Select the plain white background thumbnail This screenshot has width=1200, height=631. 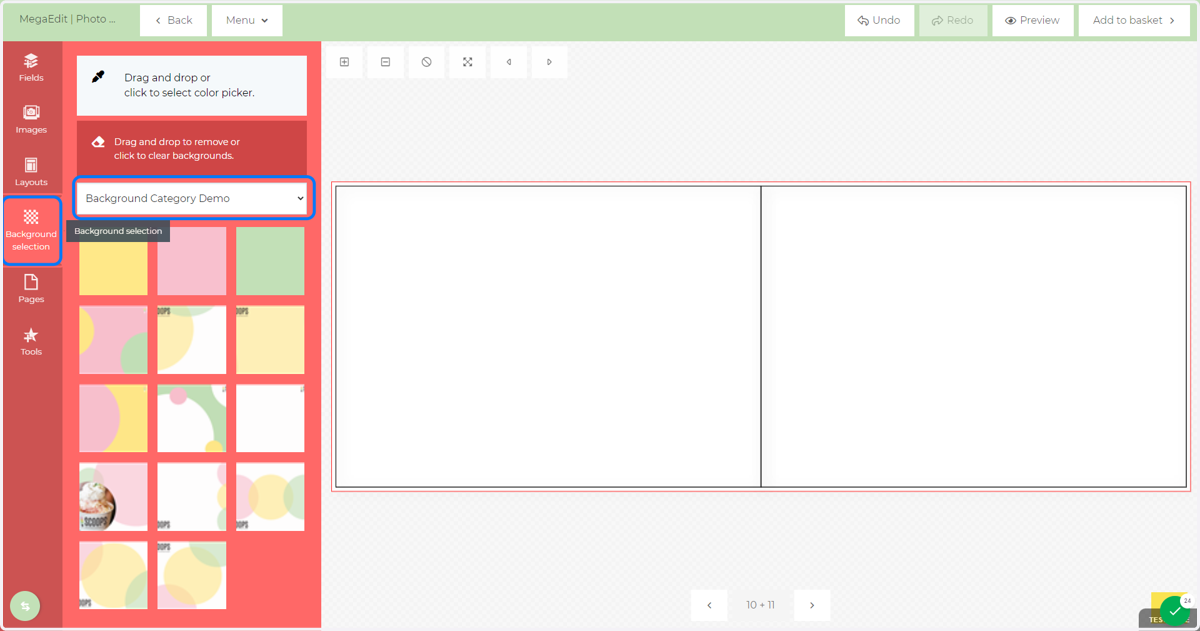point(270,418)
